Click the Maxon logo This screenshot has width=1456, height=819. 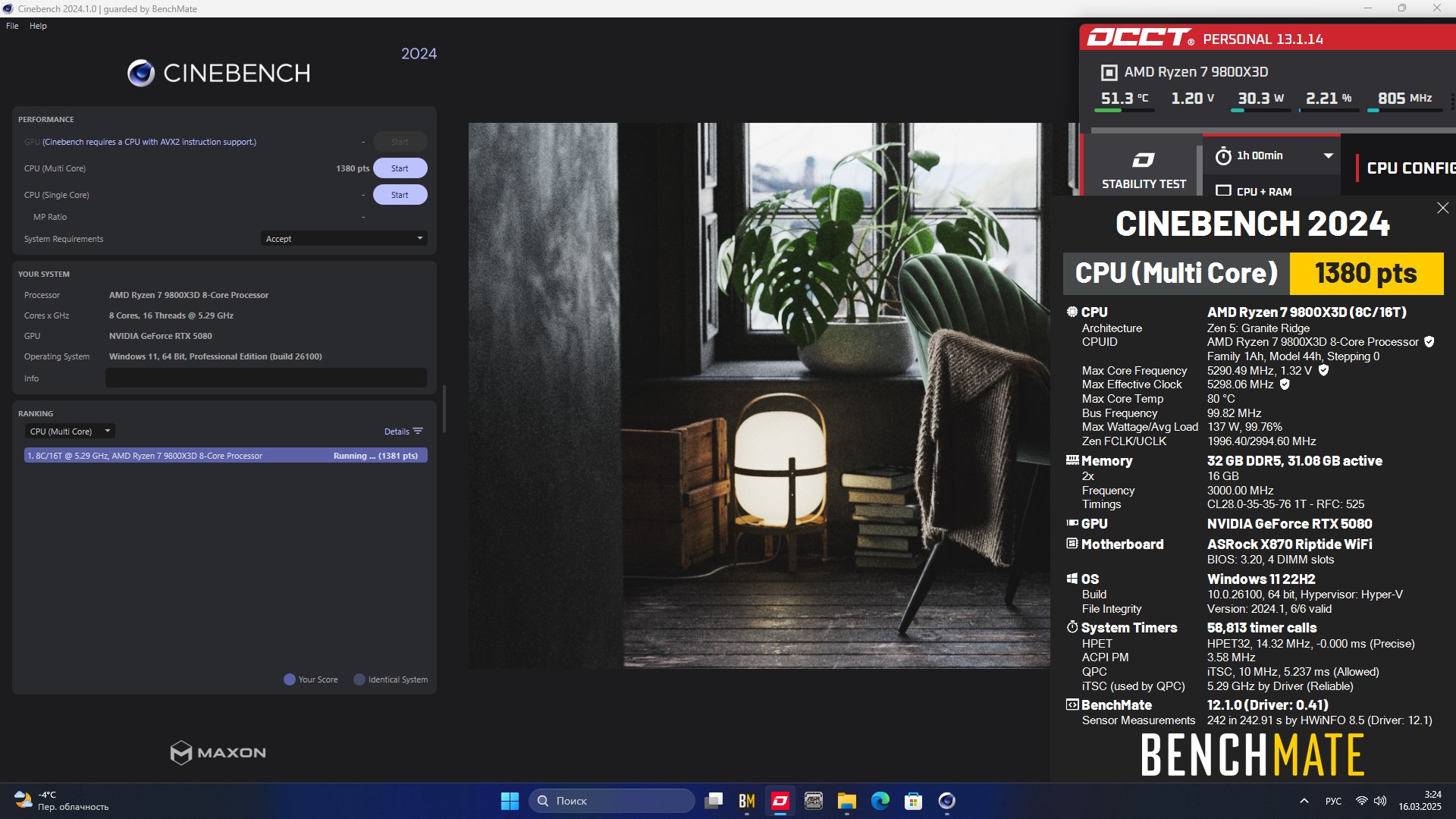[218, 752]
